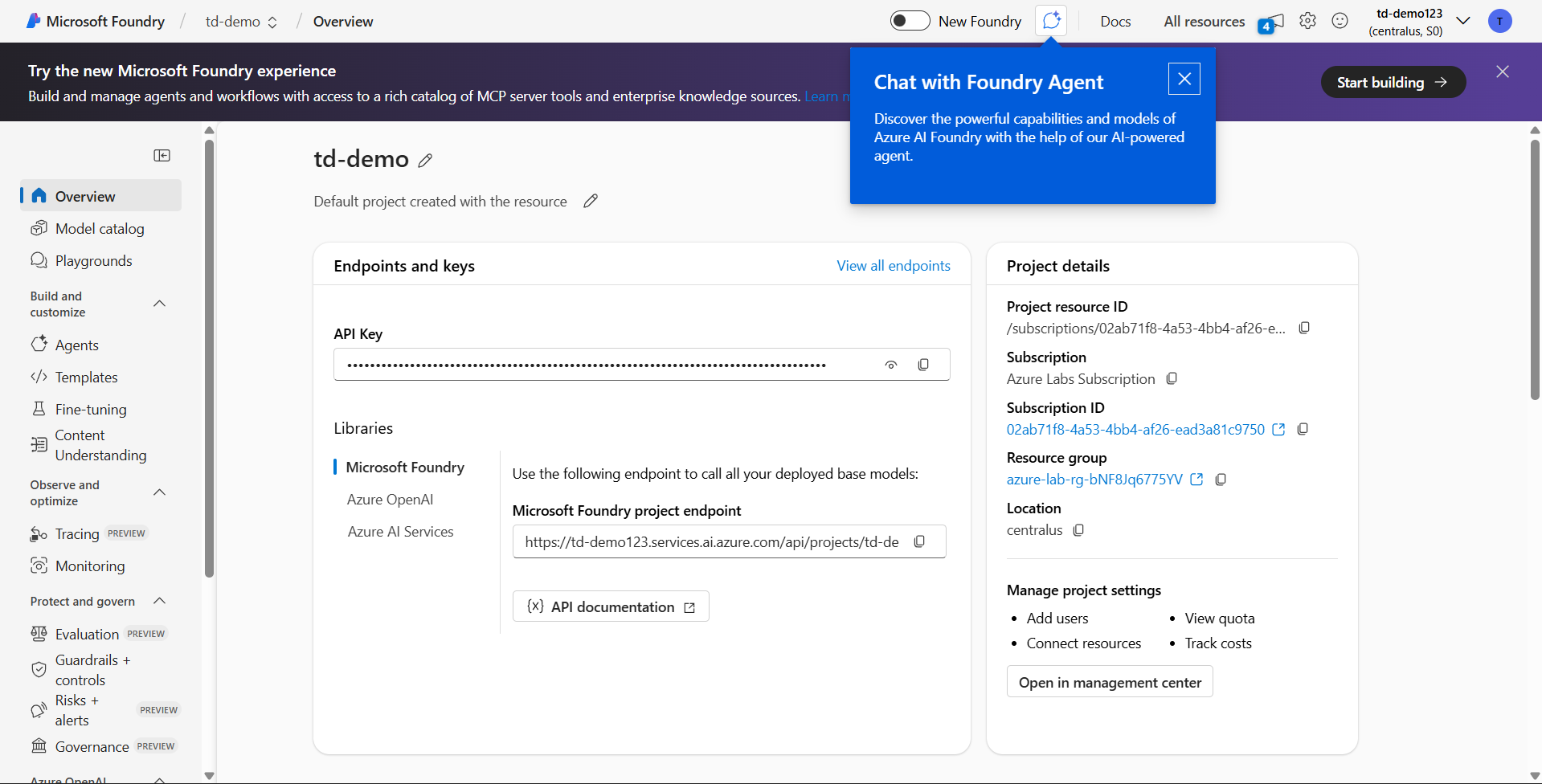Screen dimensions: 1542x784
Task: Open Model catalog in the sidebar
Action: tap(100, 229)
